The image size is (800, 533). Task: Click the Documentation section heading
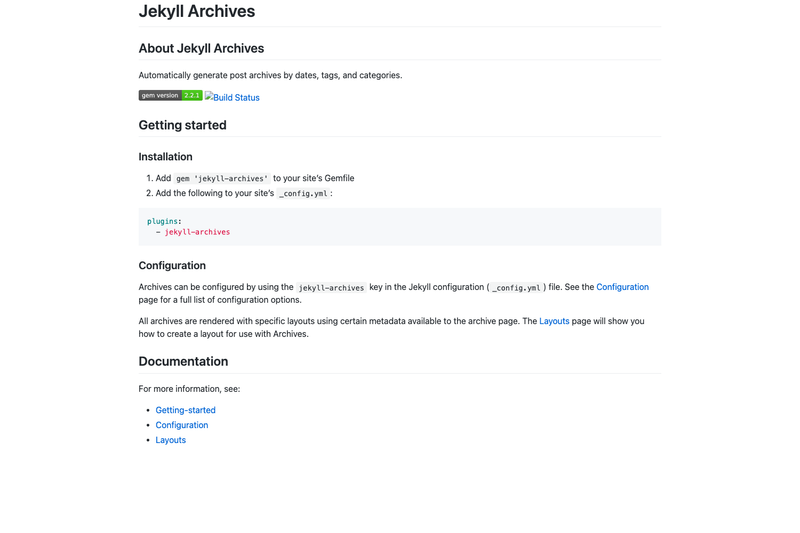click(183, 362)
